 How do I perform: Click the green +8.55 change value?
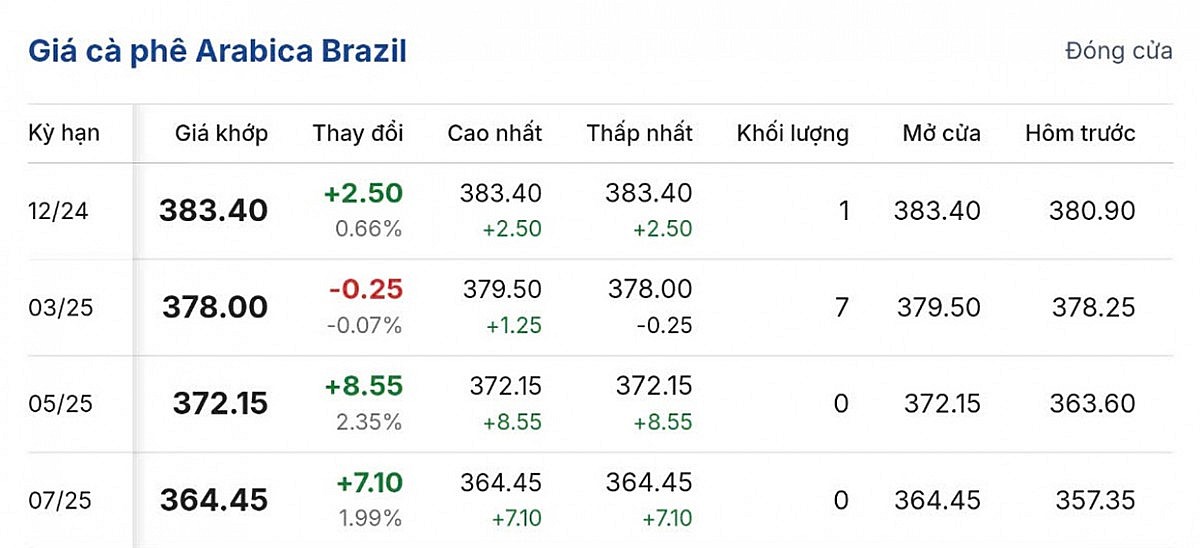363,386
